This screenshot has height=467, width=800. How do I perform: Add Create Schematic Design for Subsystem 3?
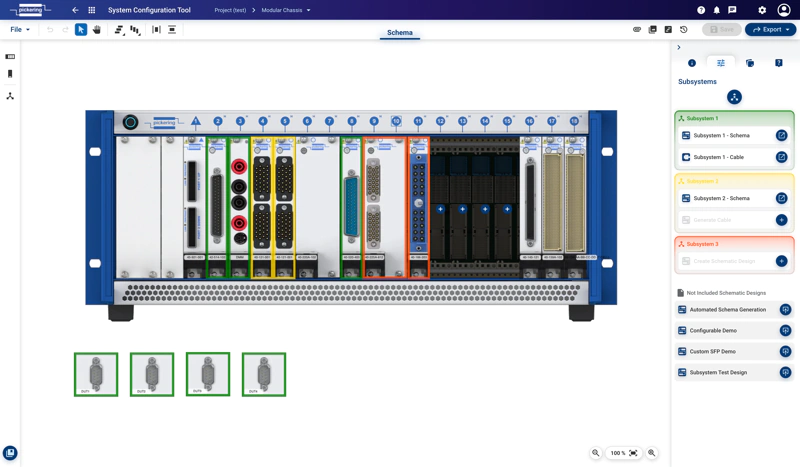[x=781, y=261]
